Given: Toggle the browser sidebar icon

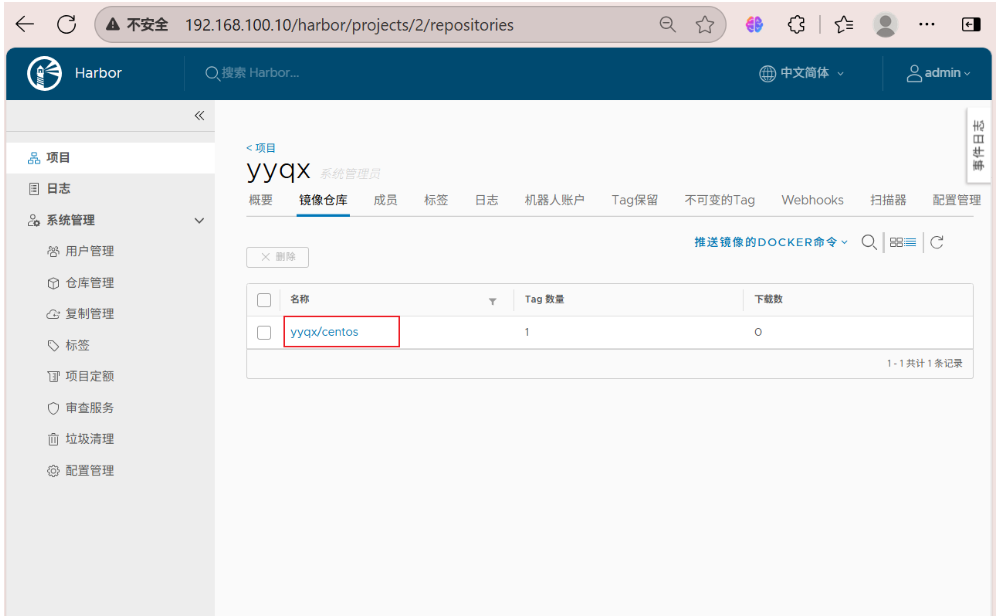Looking at the screenshot, I should (x=971, y=25).
